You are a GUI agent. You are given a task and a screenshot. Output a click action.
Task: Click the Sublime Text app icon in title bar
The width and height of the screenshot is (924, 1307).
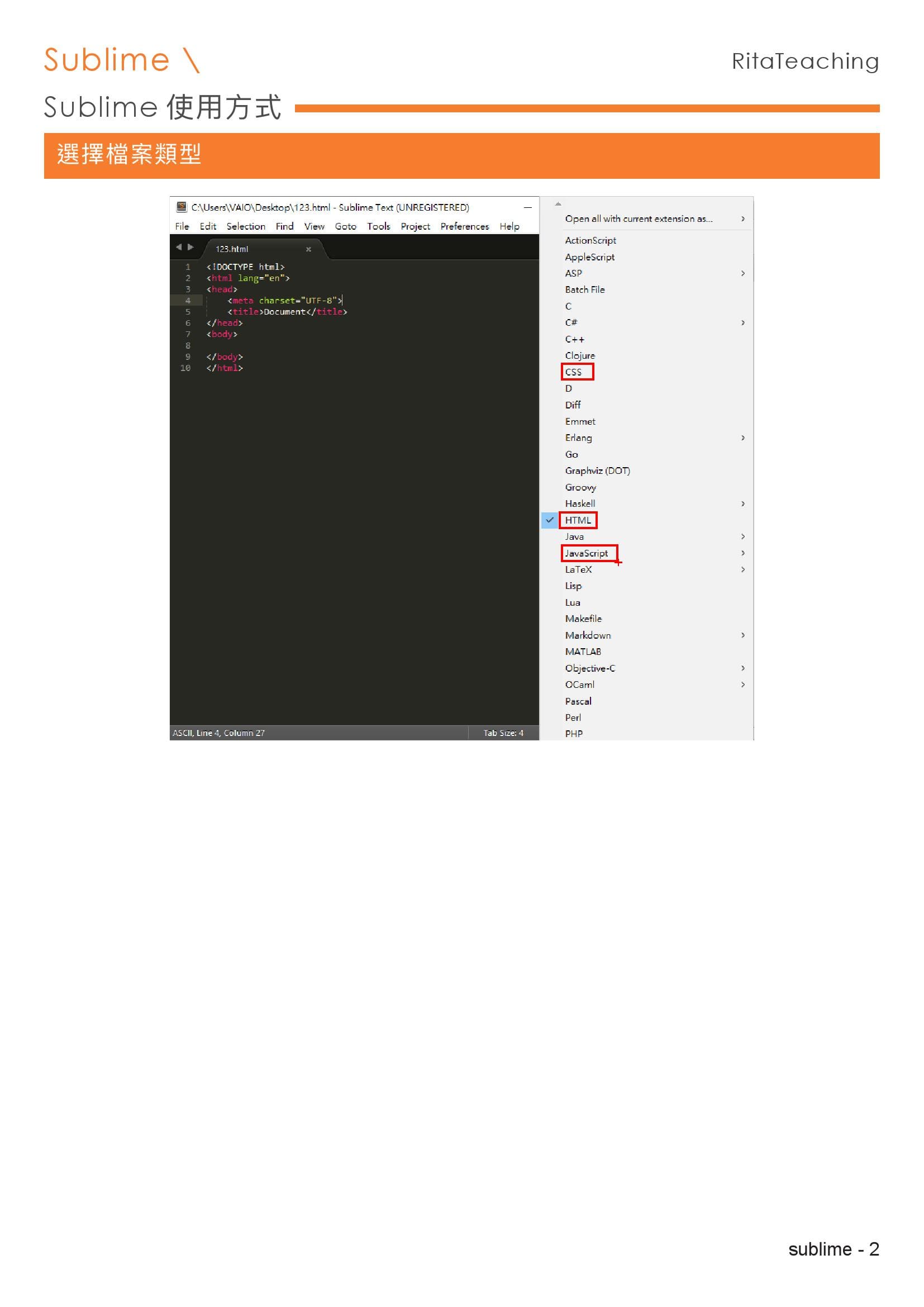(182, 207)
